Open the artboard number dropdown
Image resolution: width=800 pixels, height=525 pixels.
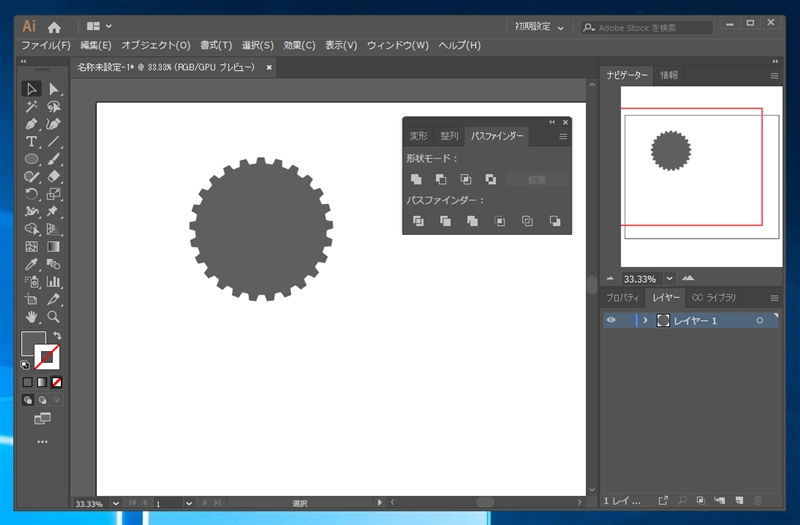[189, 504]
